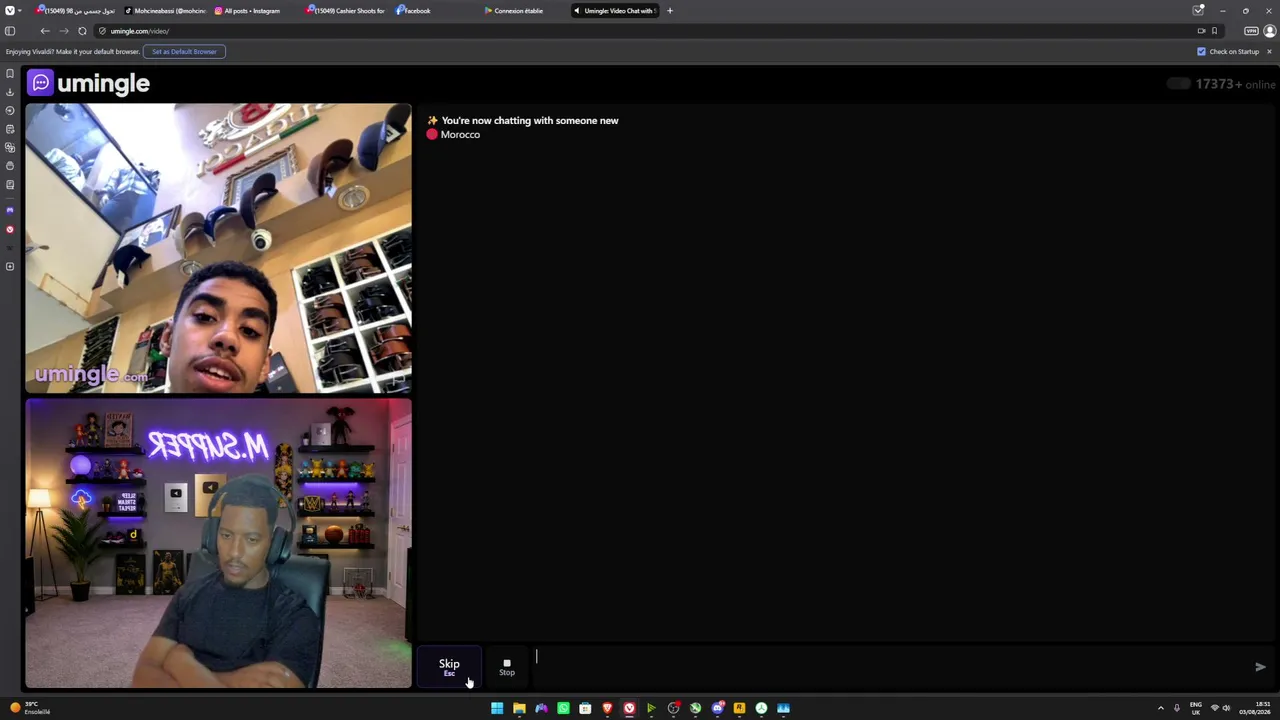Switch to the Mohcineabassi TikTok tab
This screenshot has height=720, width=1280.
(166, 11)
